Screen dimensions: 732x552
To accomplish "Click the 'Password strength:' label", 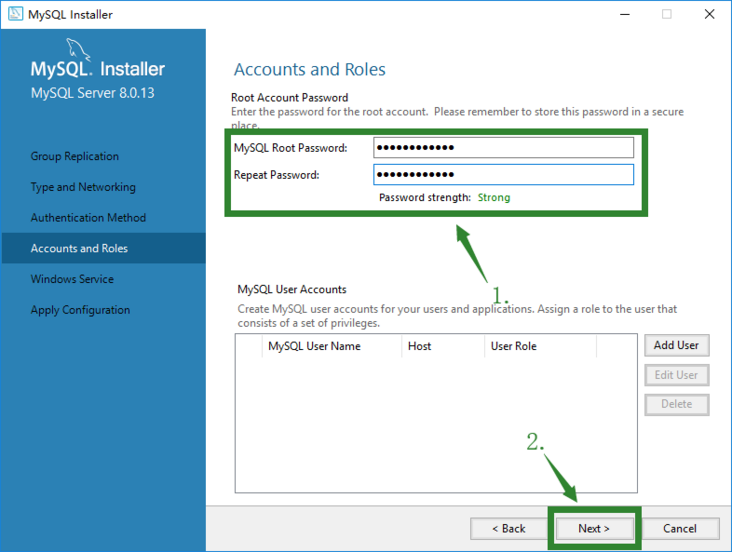I will pyautogui.click(x=425, y=198).
